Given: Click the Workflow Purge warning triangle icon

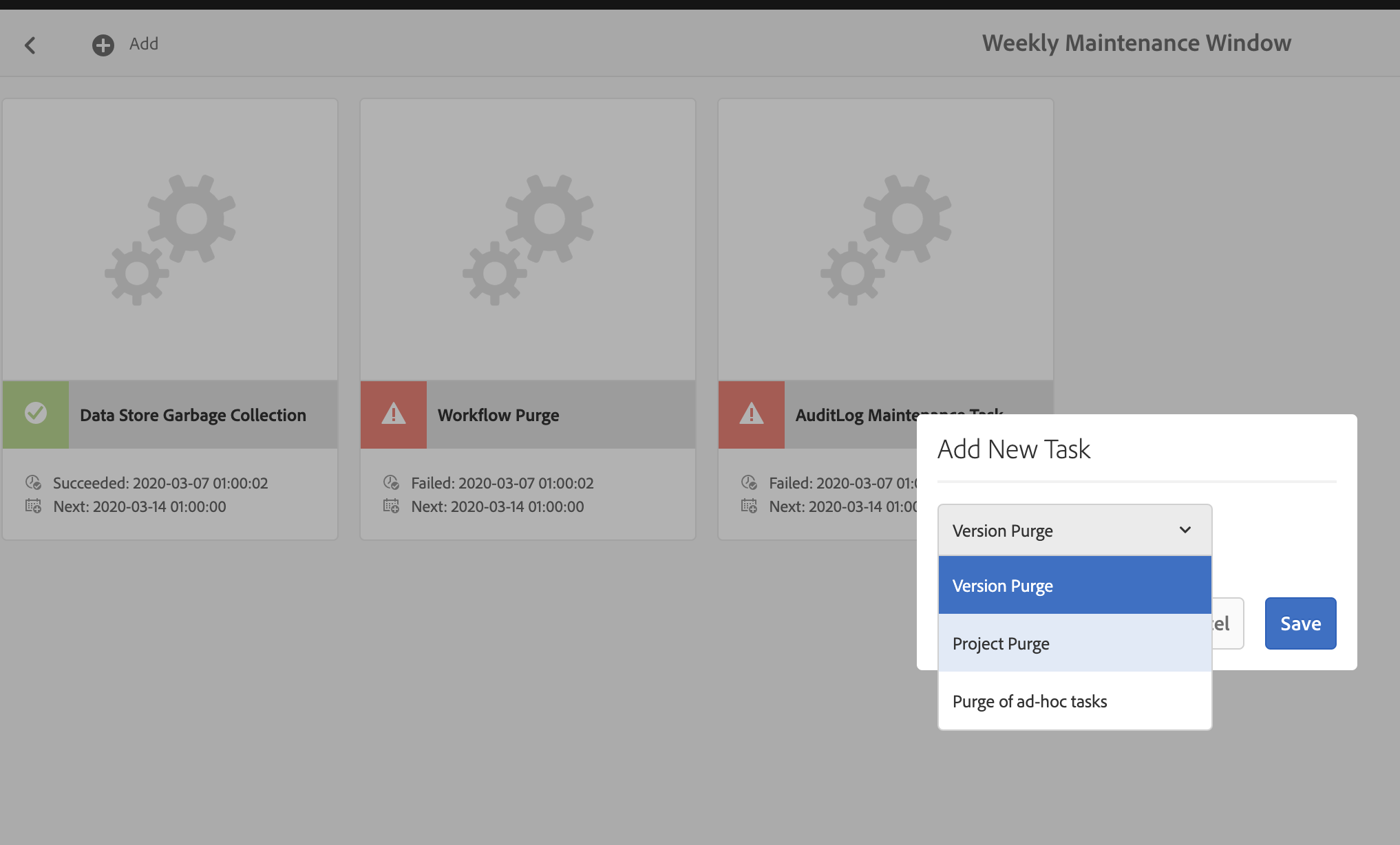Looking at the screenshot, I should coord(394,414).
